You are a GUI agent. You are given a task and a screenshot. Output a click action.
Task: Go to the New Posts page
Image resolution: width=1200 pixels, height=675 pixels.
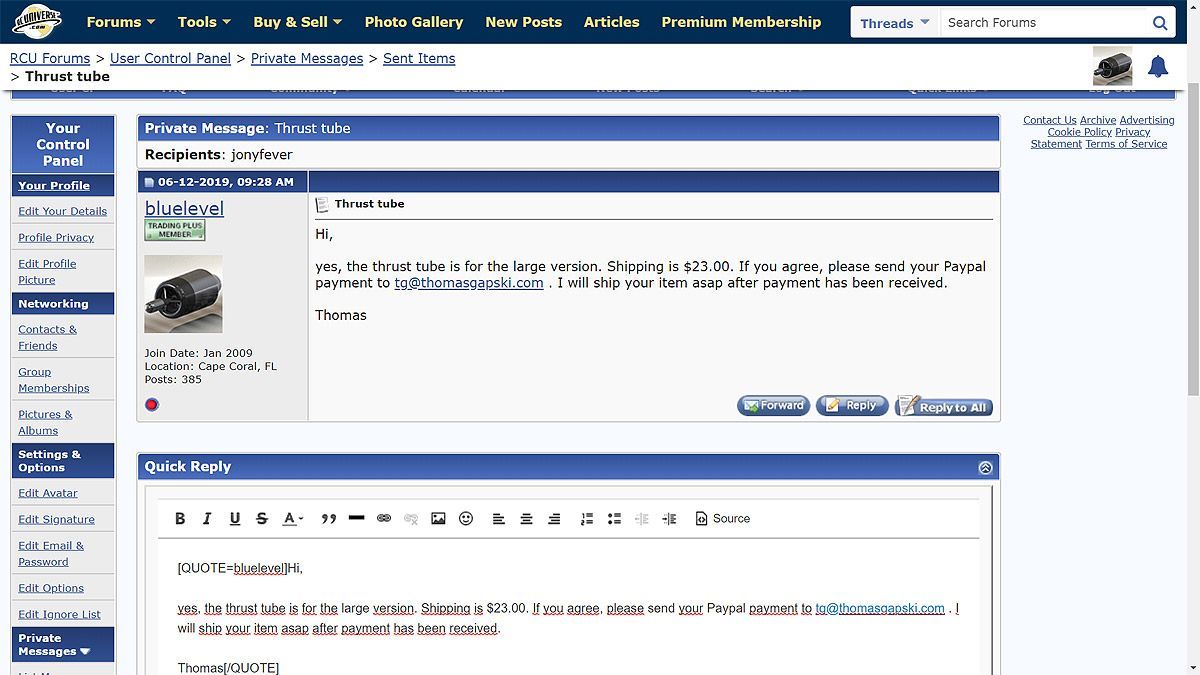tap(523, 22)
